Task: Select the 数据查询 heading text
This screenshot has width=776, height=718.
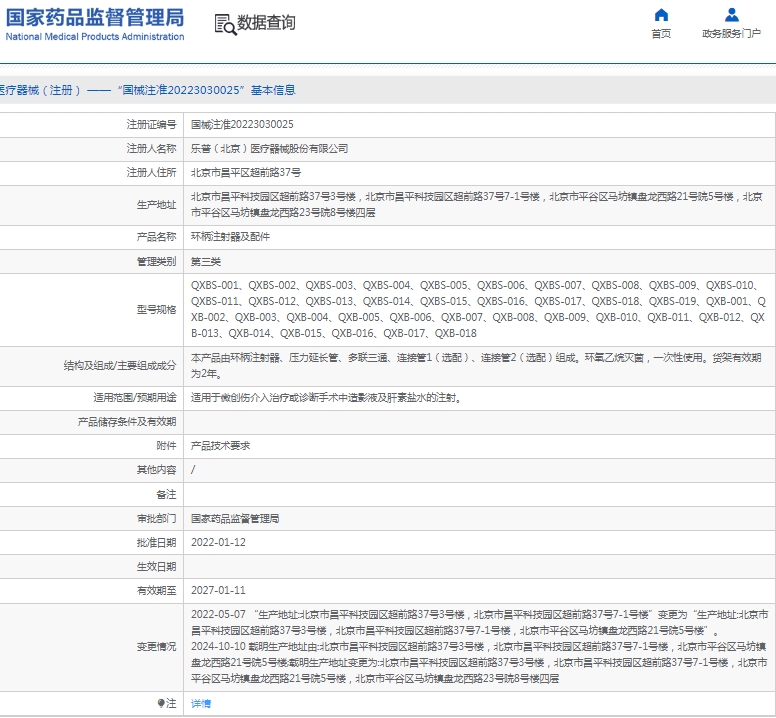Action: [x=266, y=23]
